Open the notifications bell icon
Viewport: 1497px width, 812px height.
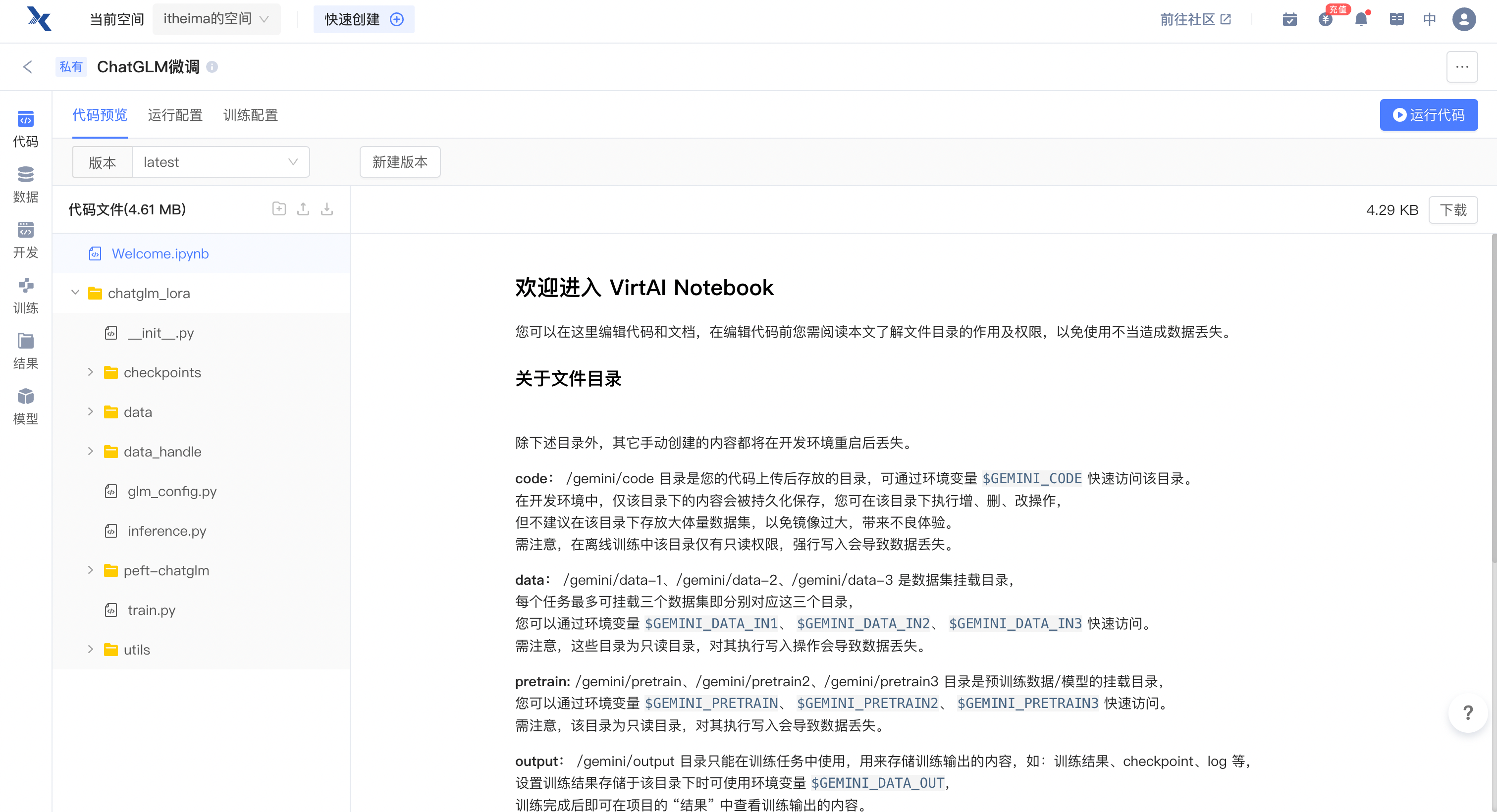click(1361, 20)
